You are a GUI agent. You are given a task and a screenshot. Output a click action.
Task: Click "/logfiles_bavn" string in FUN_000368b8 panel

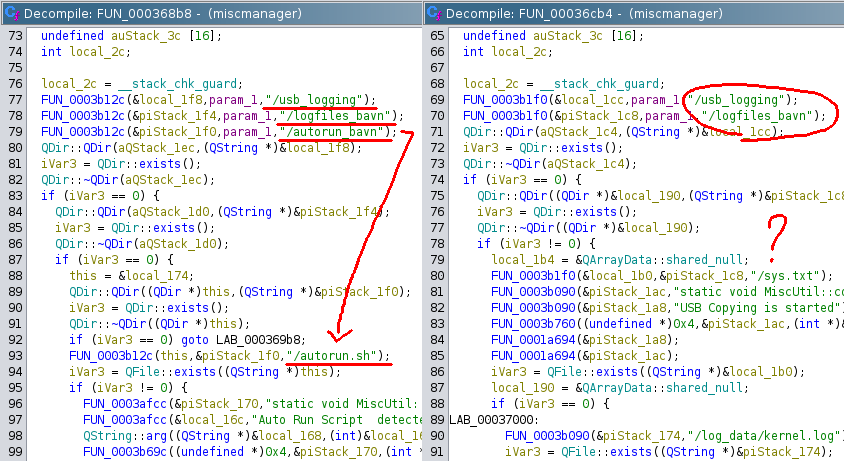point(335,116)
